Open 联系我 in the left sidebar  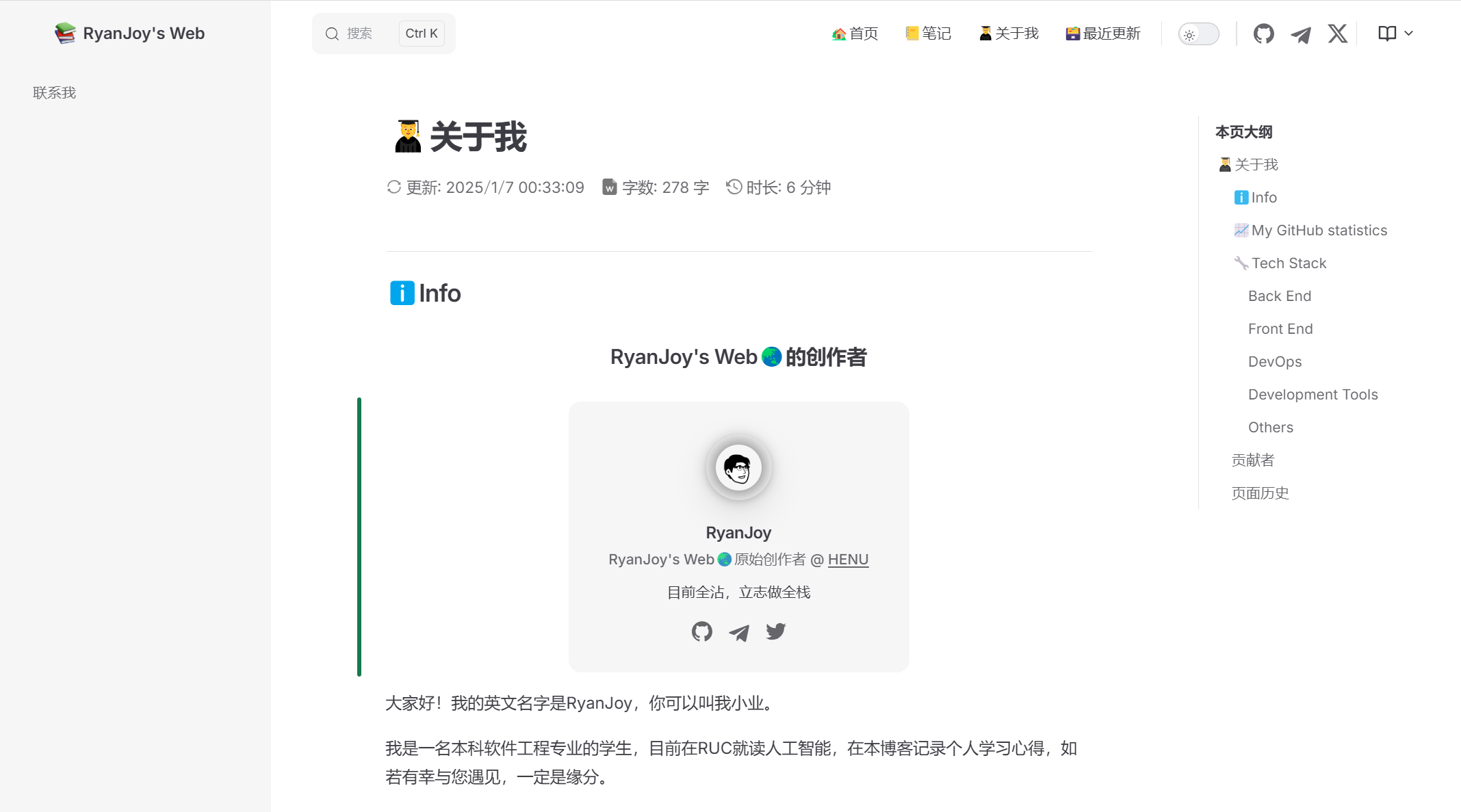pos(55,92)
